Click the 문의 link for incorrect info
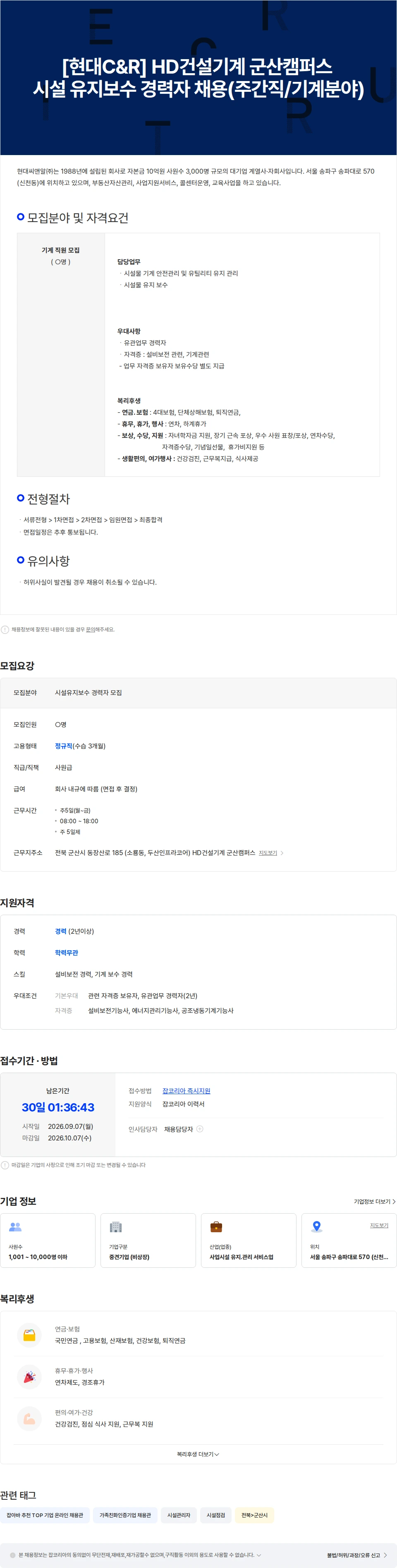Image resolution: width=397 pixels, height=1568 pixels. [x=90, y=629]
